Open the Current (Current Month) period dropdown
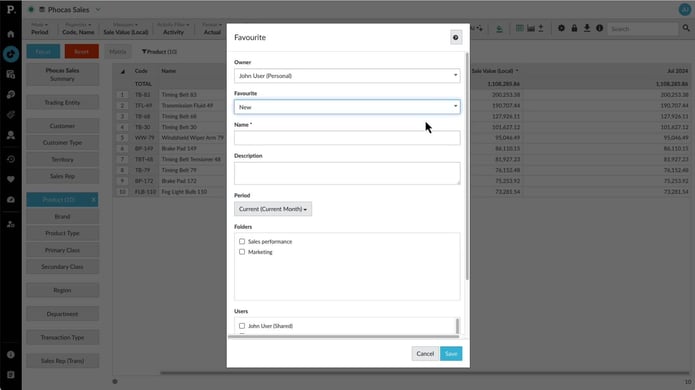 click(273, 209)
